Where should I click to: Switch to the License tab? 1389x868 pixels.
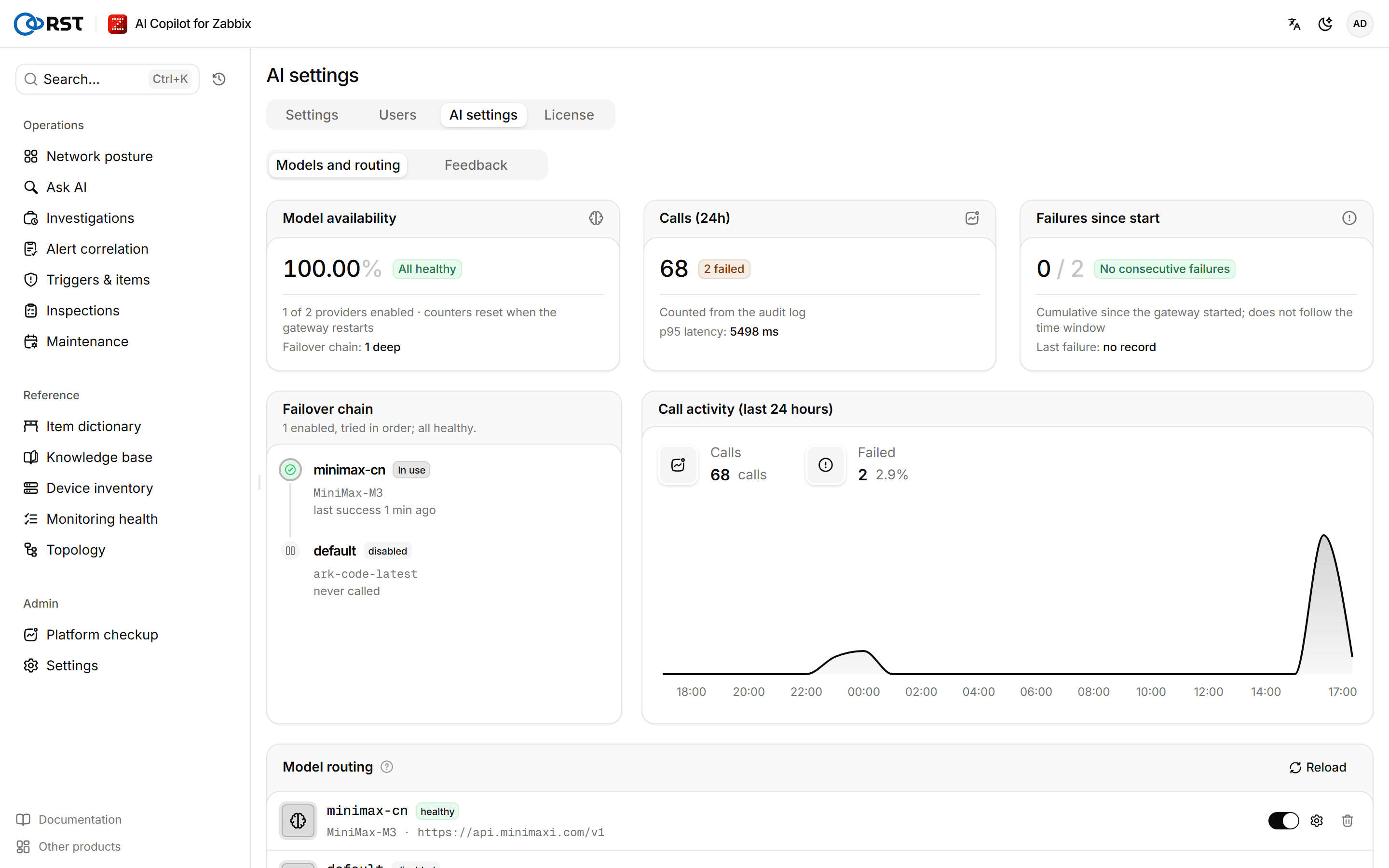569,115
